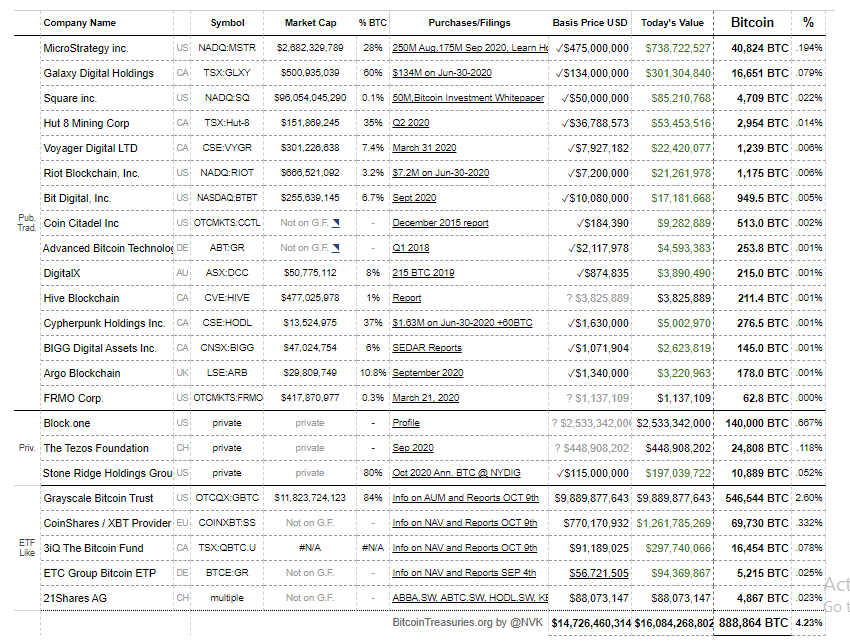The height and width of the screenshot is (644, 850).
Task: Select the 'CNSX:BIGG' symbol cell
Action: (x=227, y=347)
